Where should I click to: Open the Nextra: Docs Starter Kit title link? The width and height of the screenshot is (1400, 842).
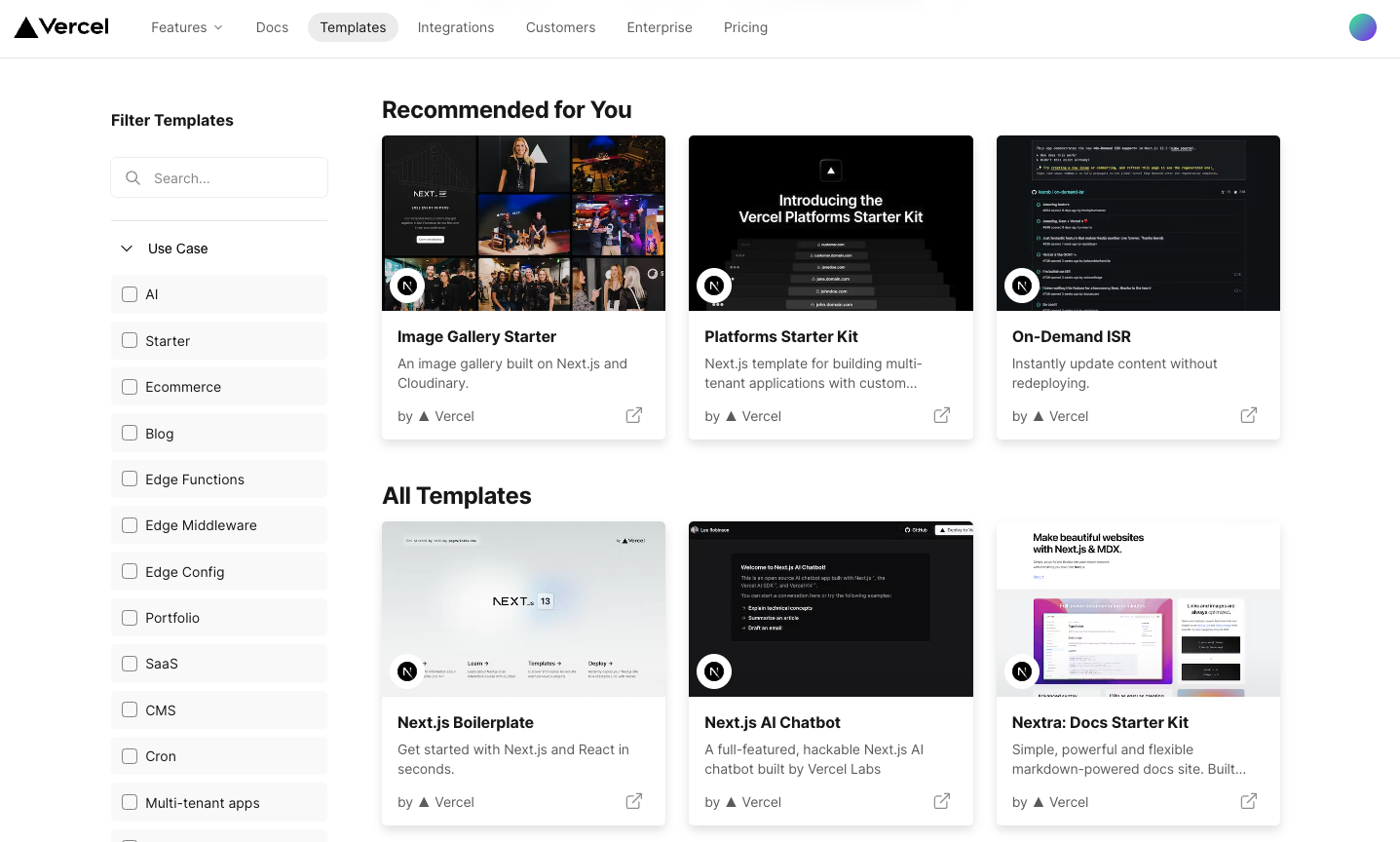click(1100, 722)
